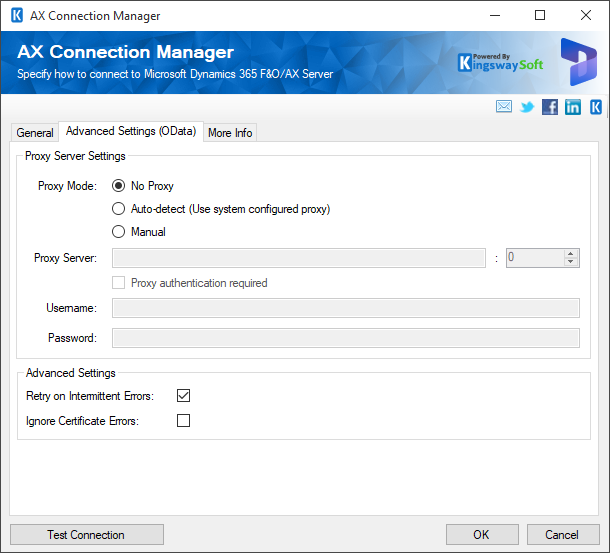Maximize the AX Connection Manager window
The width and height of the screenshot is (610, 553).
click(540, 16)
